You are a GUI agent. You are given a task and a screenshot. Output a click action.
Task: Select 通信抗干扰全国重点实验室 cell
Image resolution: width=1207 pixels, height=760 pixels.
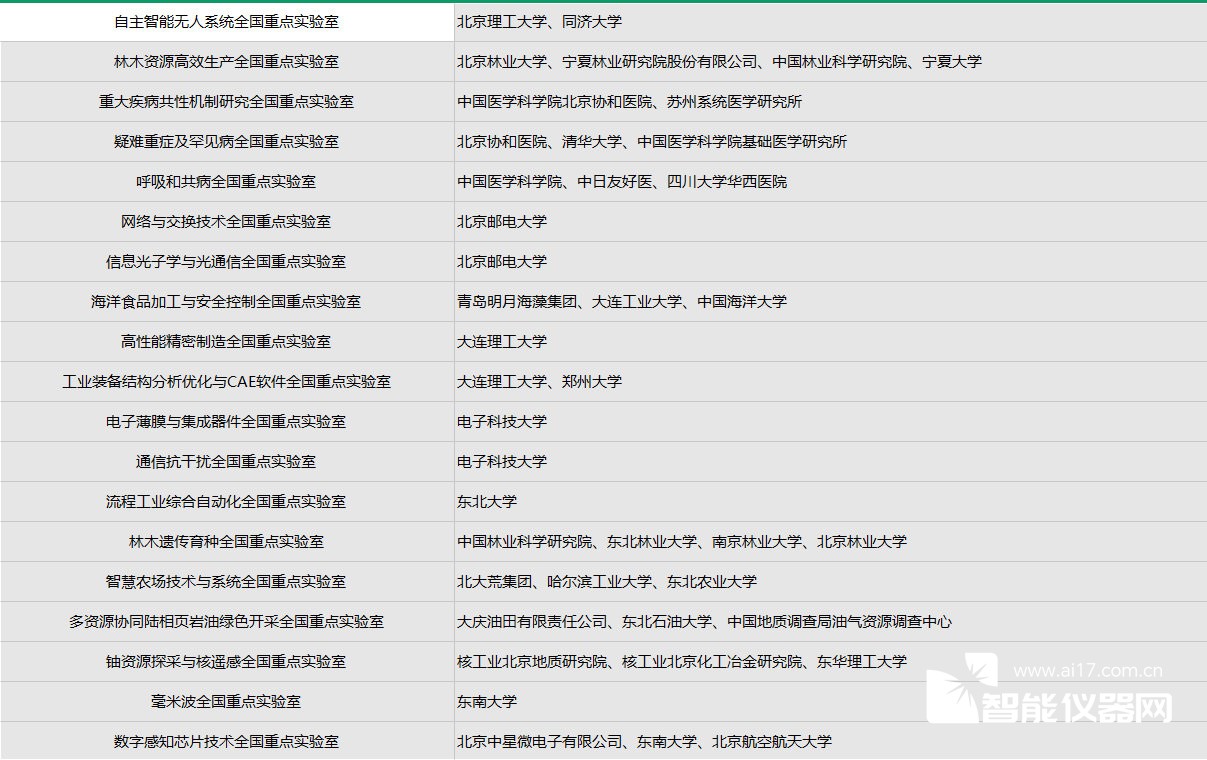[227, 461]
